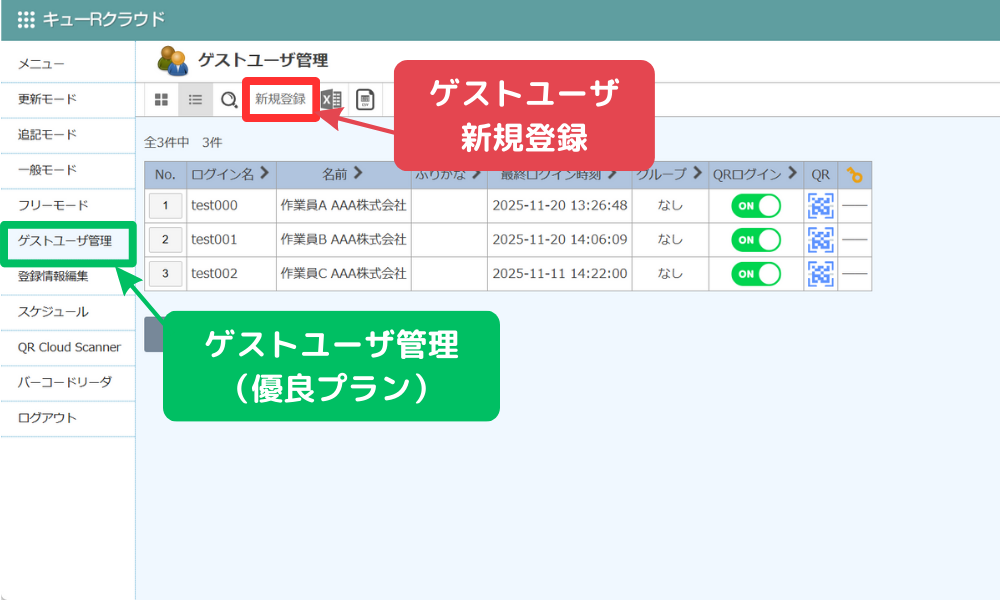
Task: Export the user list to Excel
Action: pyautogui.click(x=329, y=99)
